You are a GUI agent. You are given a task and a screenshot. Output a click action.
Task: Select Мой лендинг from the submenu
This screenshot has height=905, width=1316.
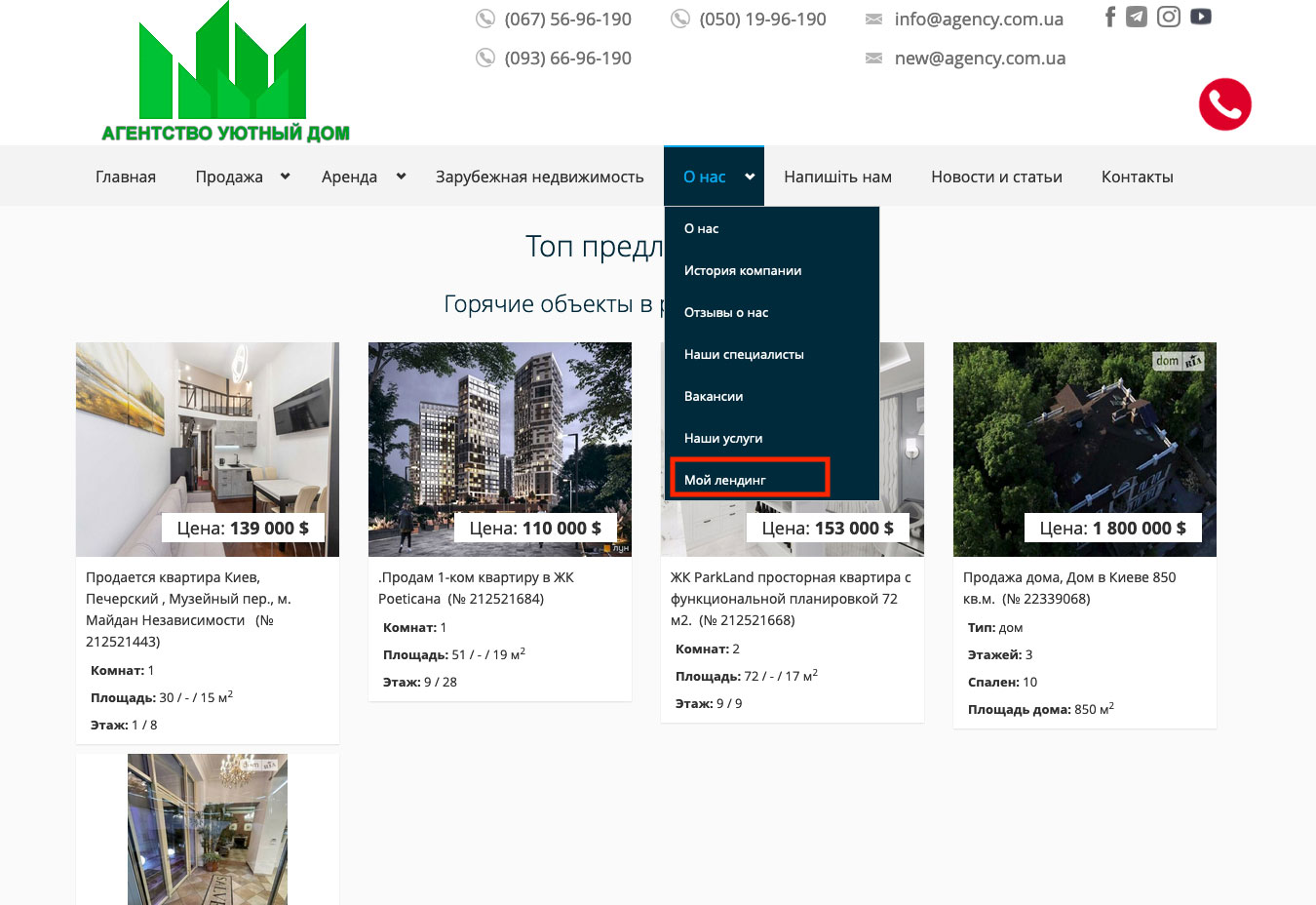click(725, 480)
